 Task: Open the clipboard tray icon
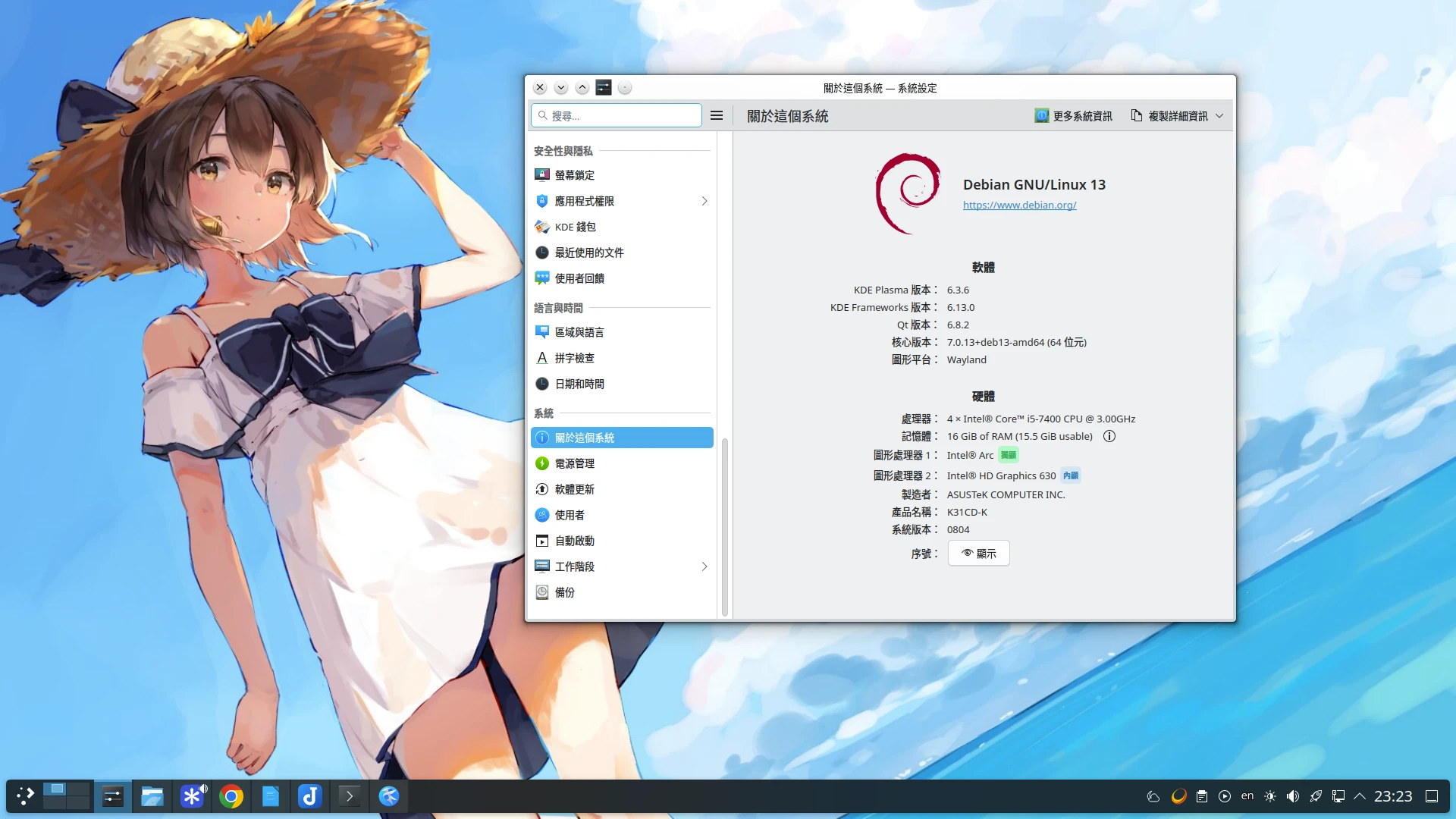pyautogui.click(x=1202, y=796)
